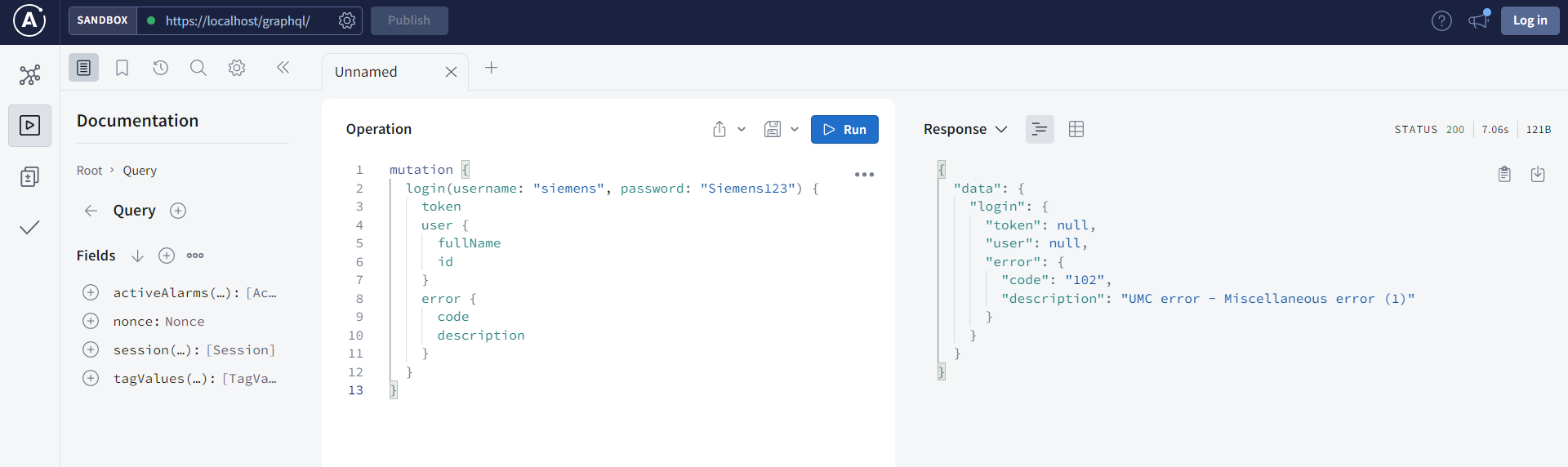Open the save operation dropdown arrow
1568x467 pixels.
[795, 129]
